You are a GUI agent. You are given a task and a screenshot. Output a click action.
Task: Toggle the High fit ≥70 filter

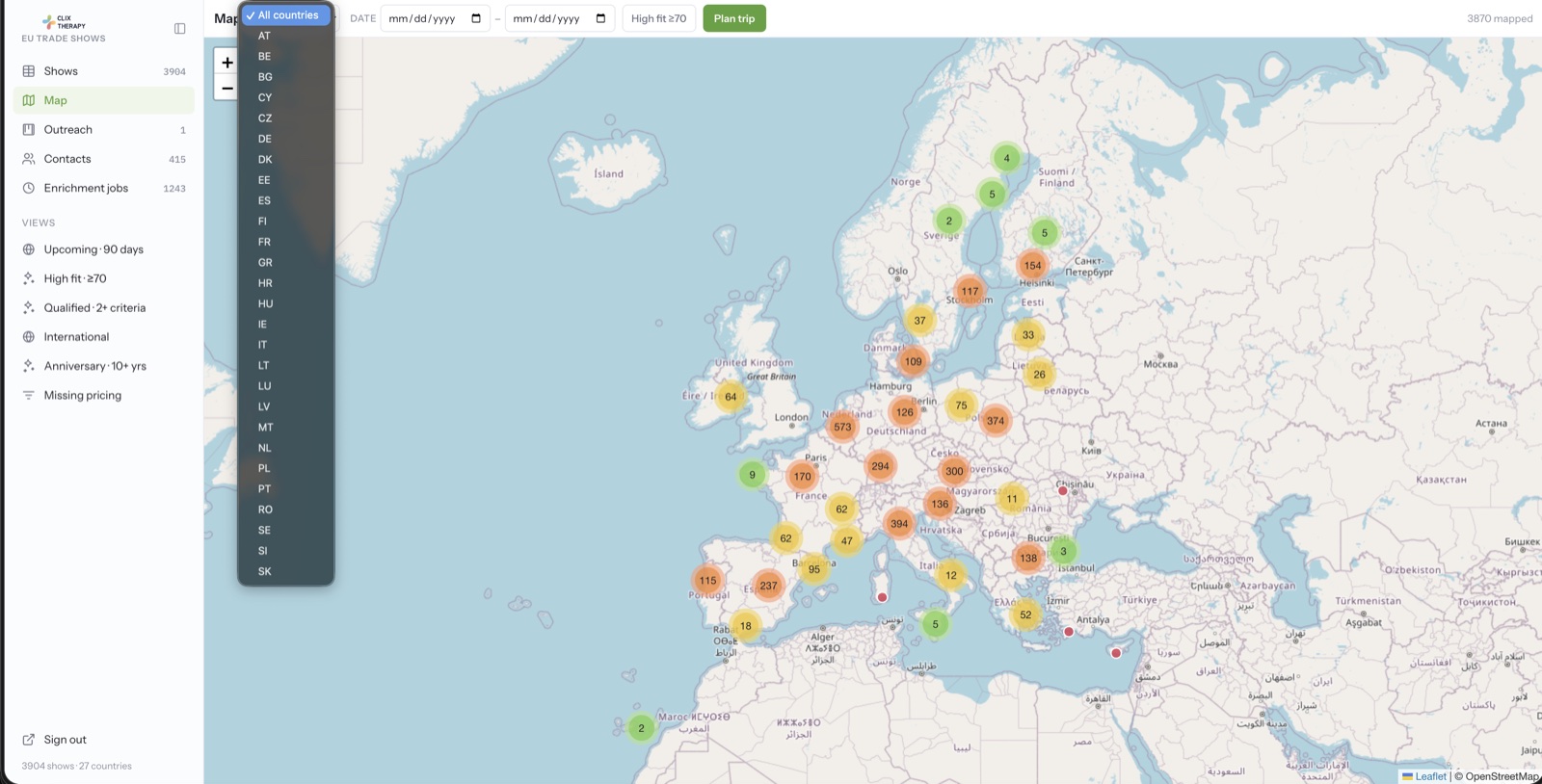[x=659, y=18]
